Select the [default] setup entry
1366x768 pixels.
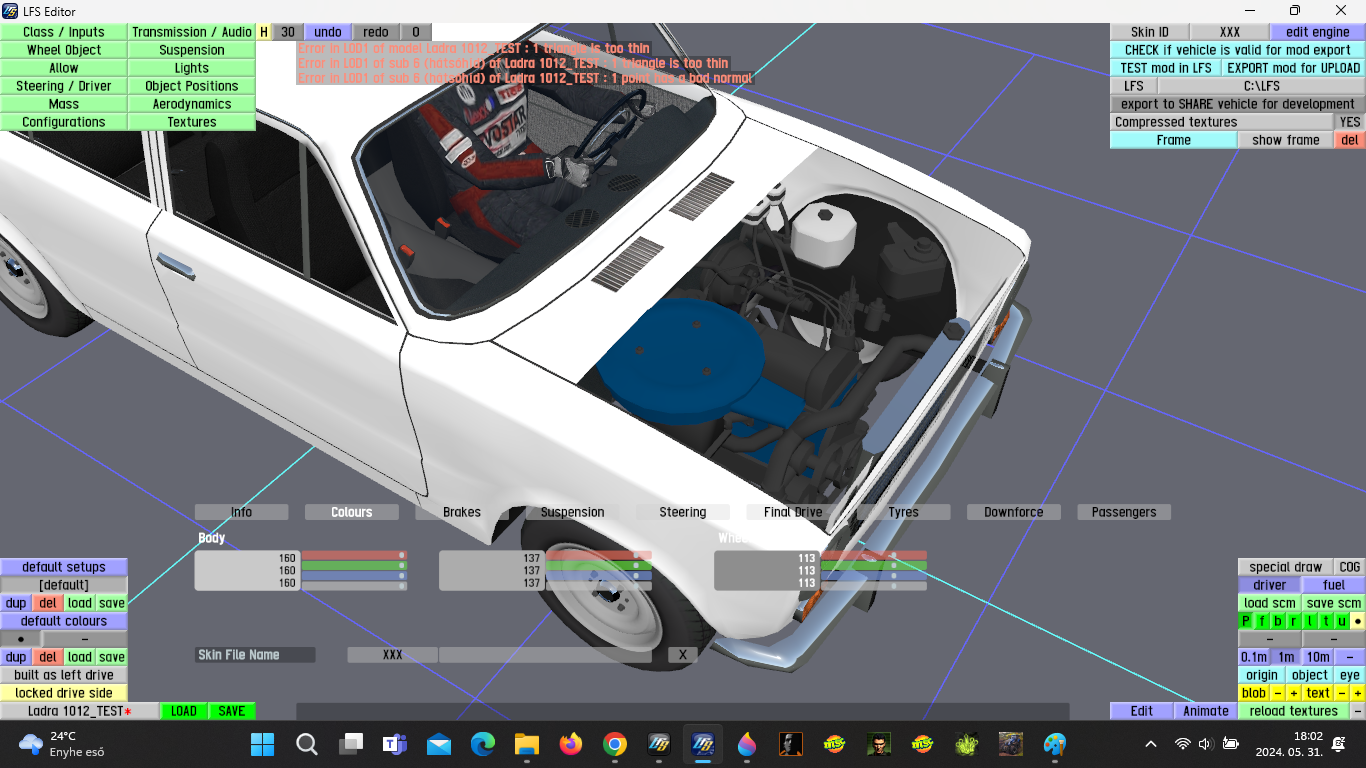64,585
